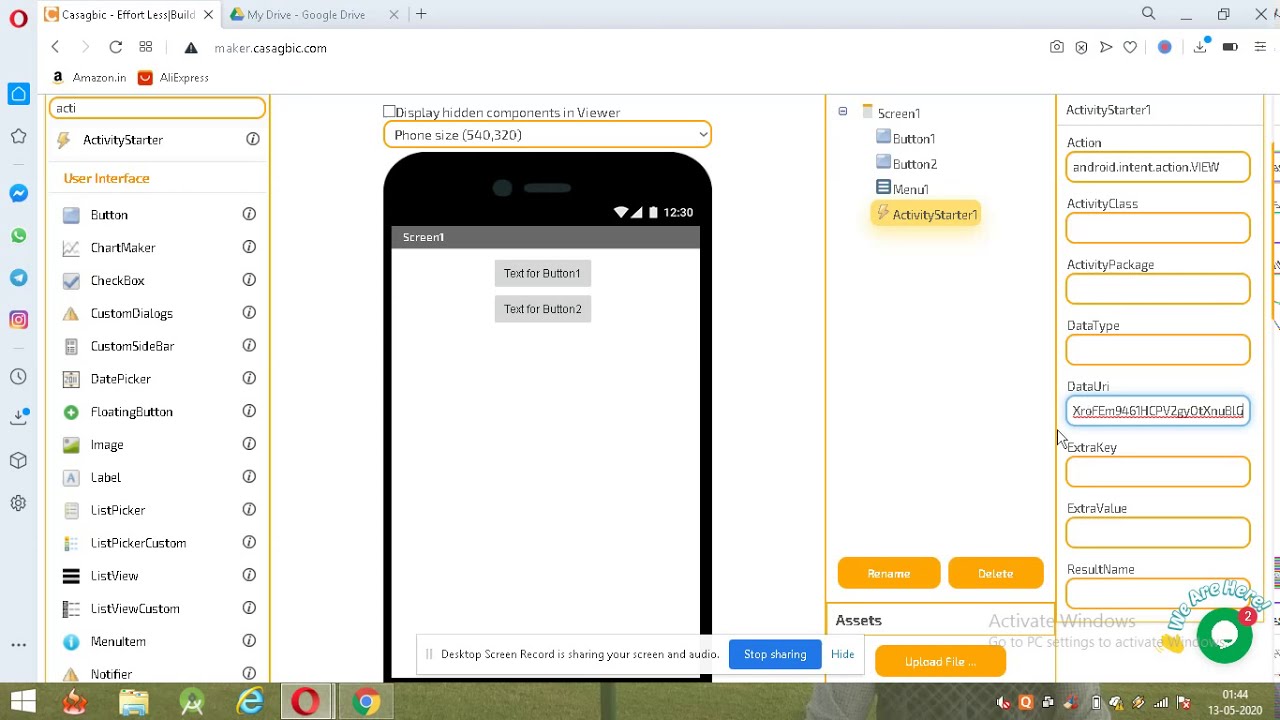
Task: Select the Image component icon
Action: pyautogui.click(x=71, y=445)
